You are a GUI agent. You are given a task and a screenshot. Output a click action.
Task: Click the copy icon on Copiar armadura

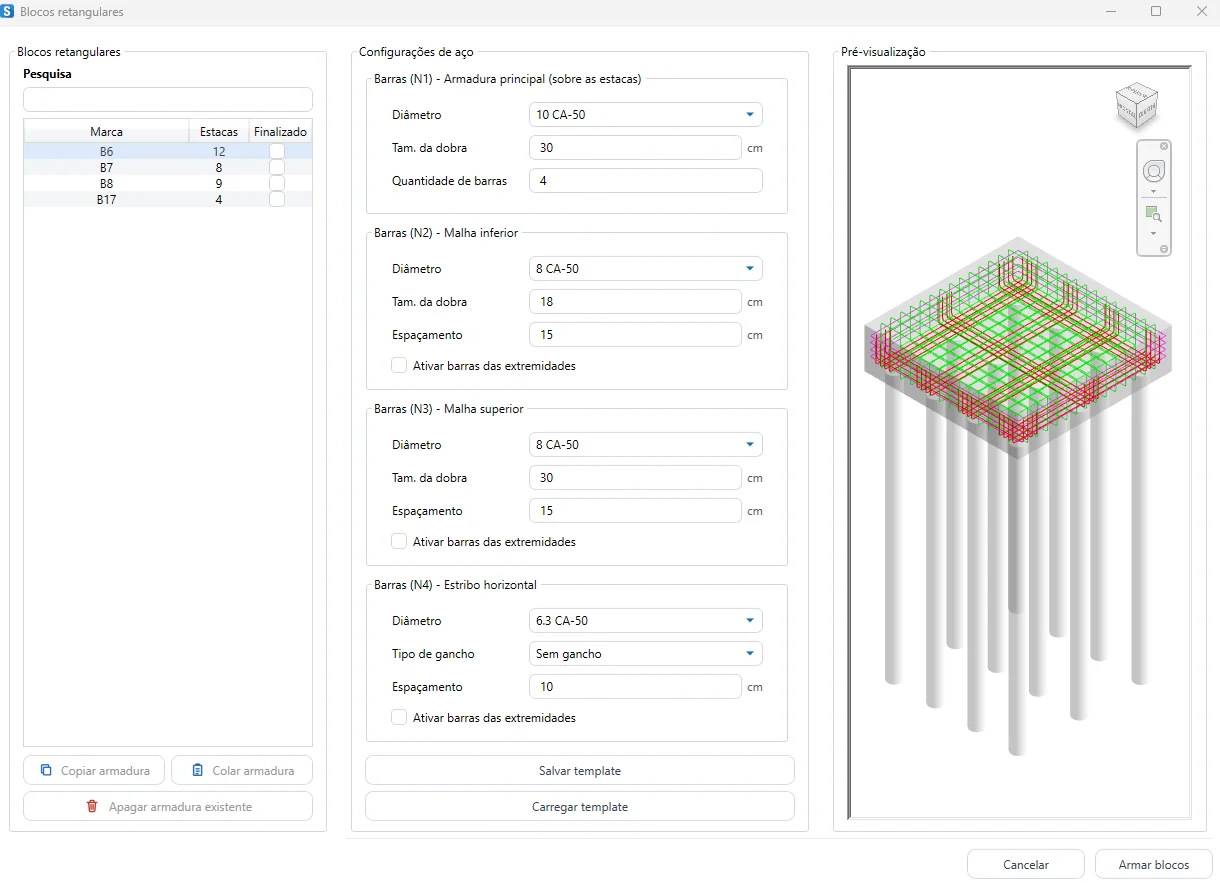click(x=46, y=770)
